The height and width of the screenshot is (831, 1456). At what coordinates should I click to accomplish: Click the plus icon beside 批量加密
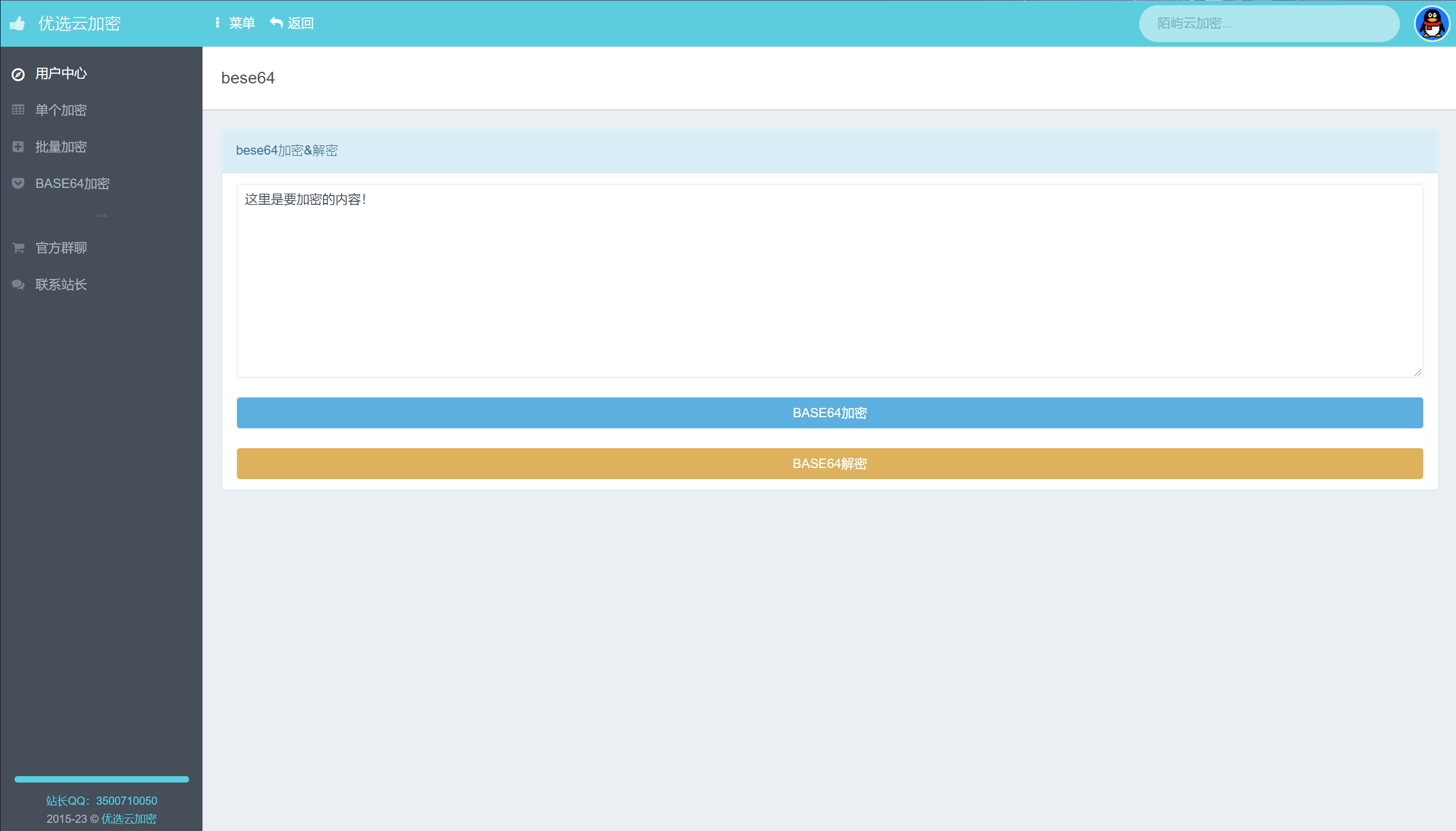tap(18, 146)
